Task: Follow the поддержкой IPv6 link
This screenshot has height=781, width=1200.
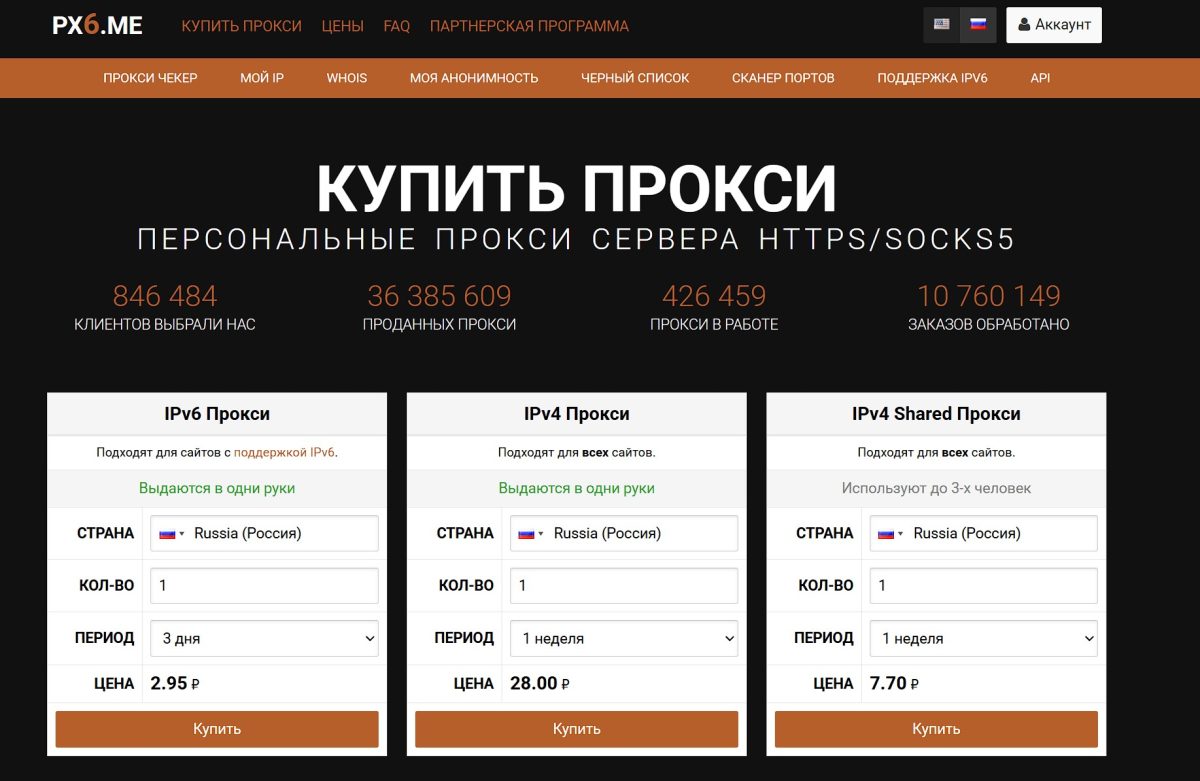Action: tap(284, 453)
